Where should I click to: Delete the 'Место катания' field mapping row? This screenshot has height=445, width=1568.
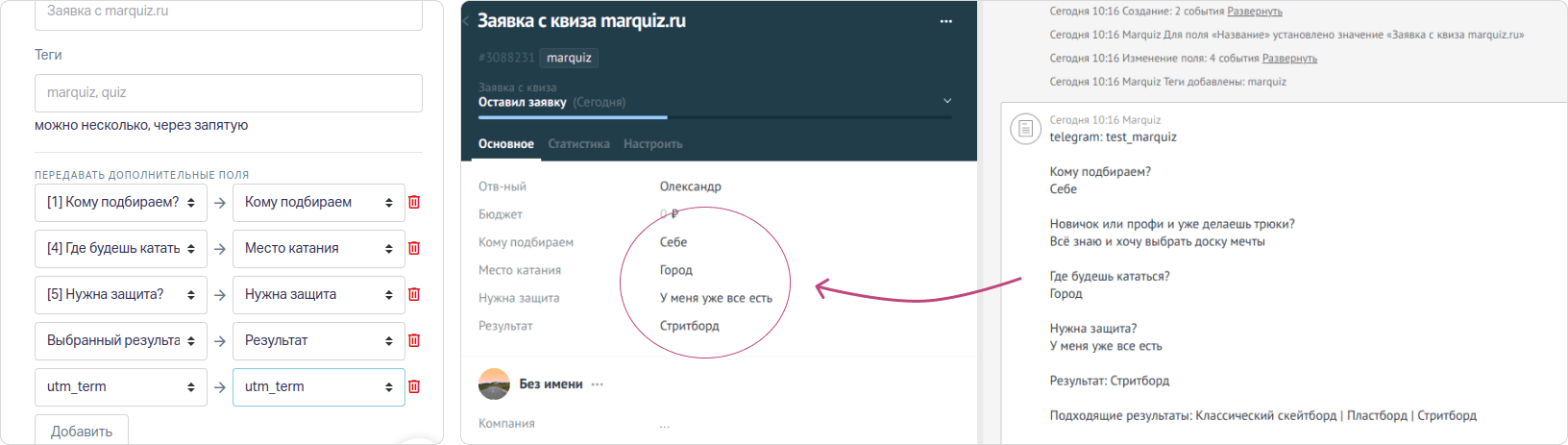pyautogui.click(x=414, y=248)
